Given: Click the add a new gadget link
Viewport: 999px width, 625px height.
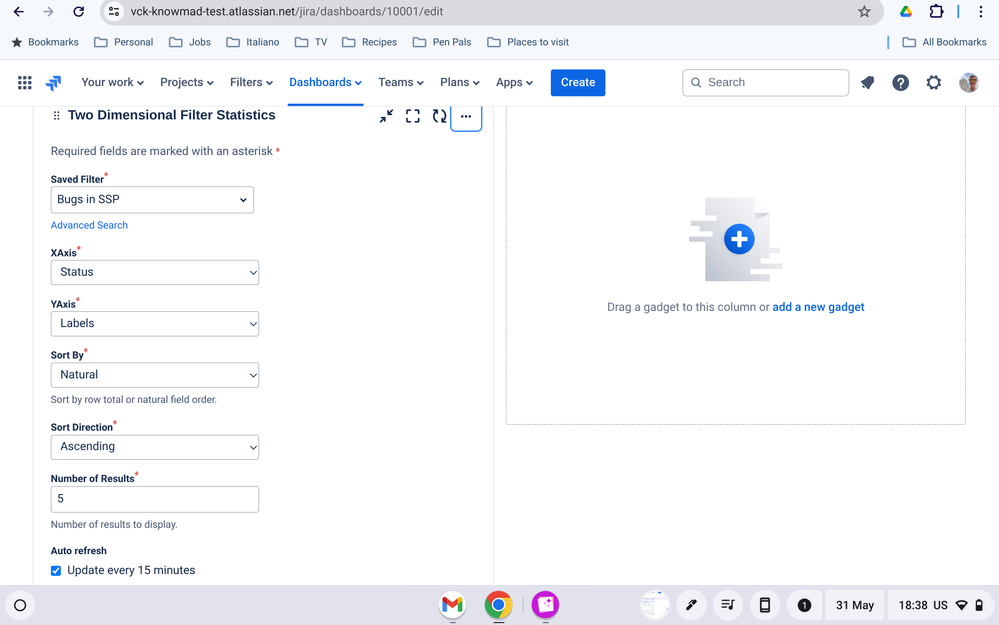Looking at the screenshot, I should [x=818, y=307].
